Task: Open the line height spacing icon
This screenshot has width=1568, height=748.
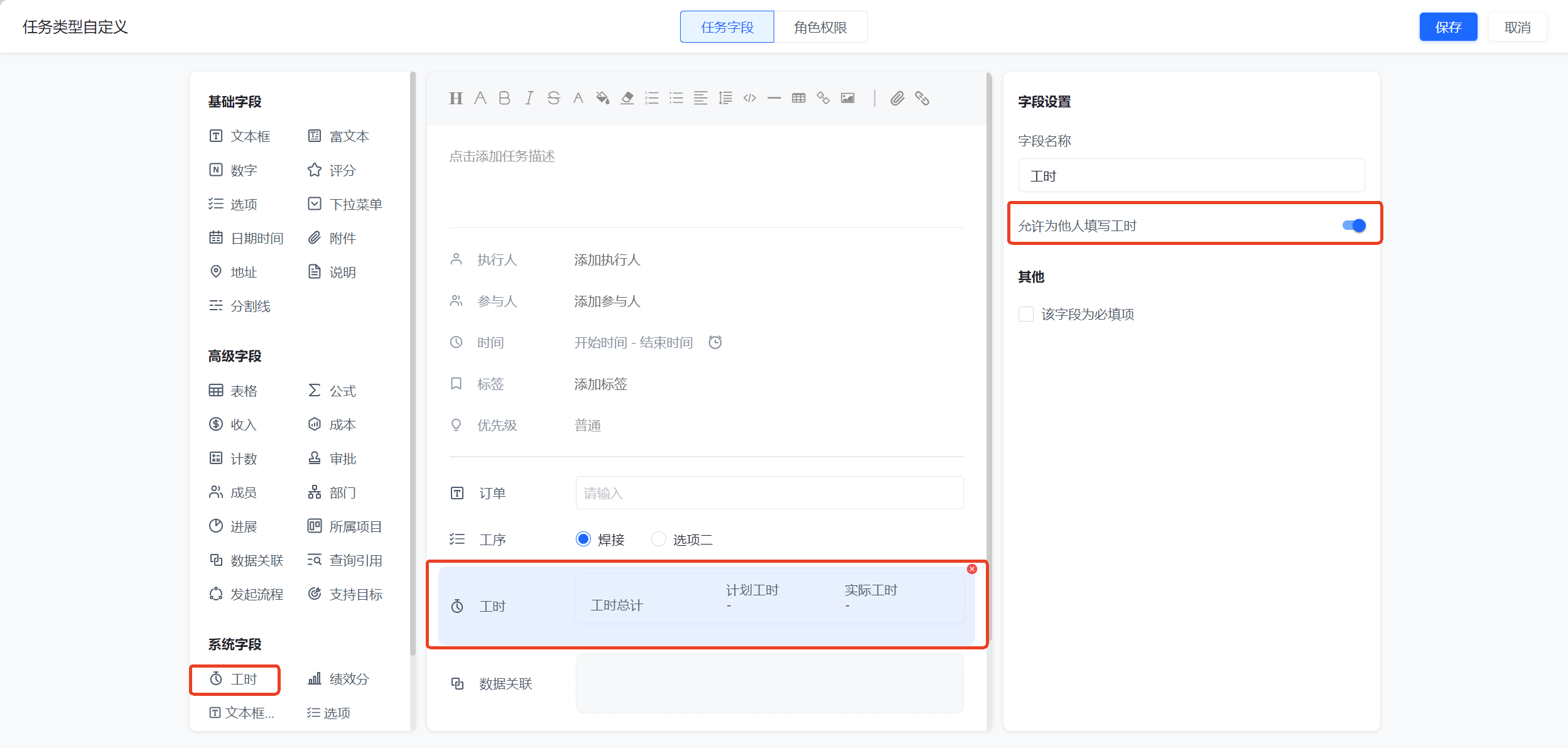Action: click(x=725, y=98)
